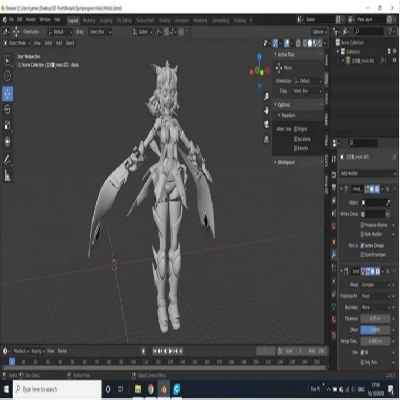Select the Scale tool
The image size is (400, 400).
pos(7,125)
